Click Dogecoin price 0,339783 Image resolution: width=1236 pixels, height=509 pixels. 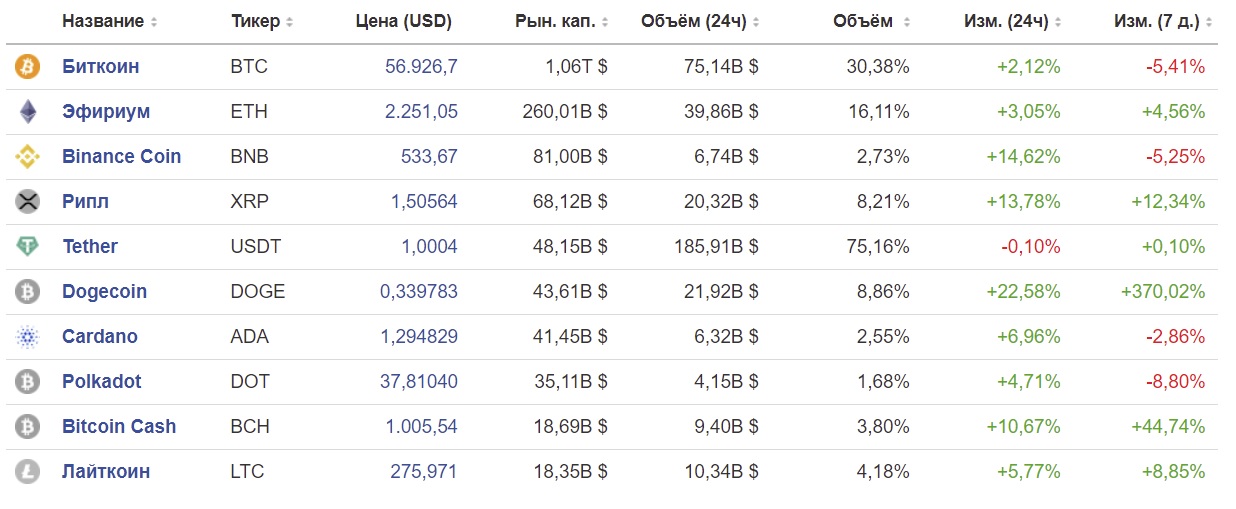pyautogui.click(x=419, y=292)
